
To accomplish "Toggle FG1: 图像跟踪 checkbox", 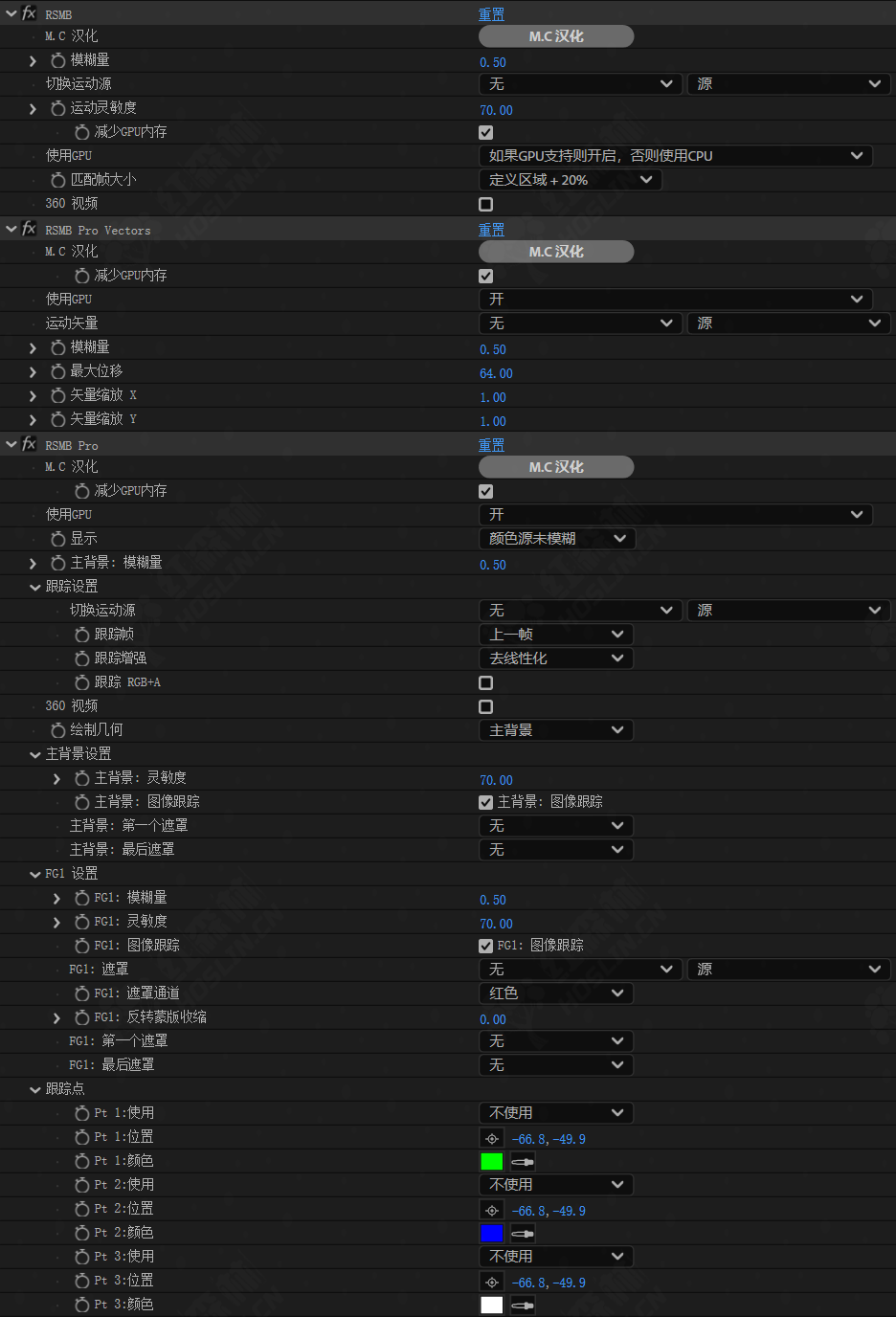I will coord(486,946).
